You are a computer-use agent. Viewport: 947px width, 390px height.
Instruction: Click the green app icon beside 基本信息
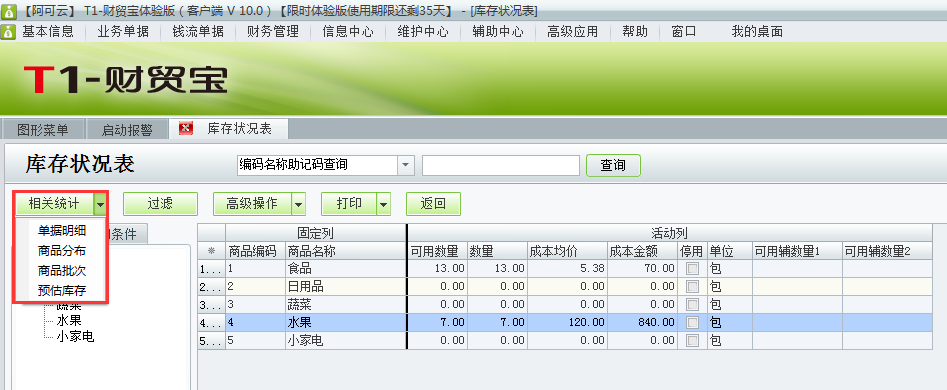pyautogui.click(x=8, y=31)
